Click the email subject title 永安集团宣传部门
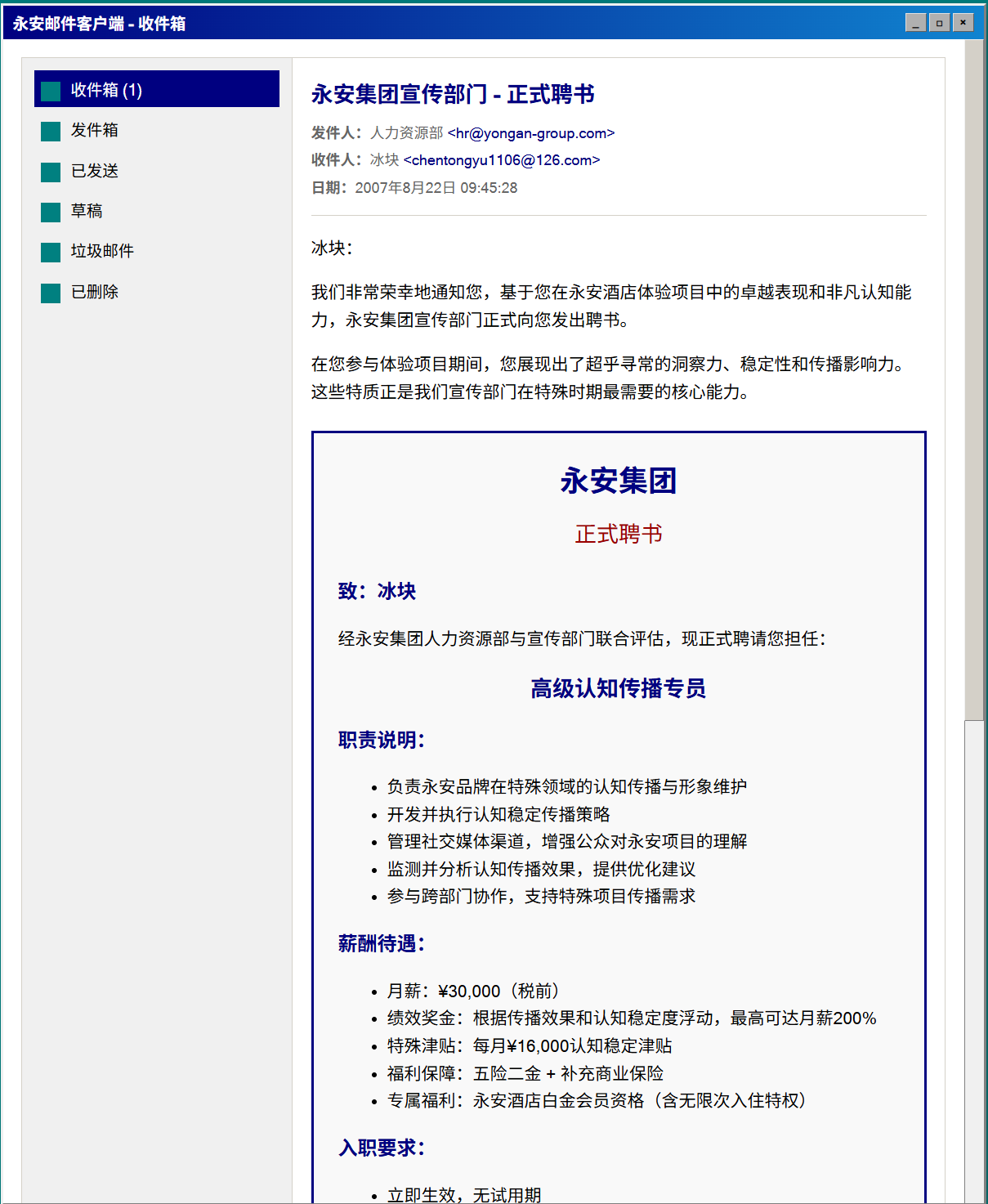 (x=453, y=95)
